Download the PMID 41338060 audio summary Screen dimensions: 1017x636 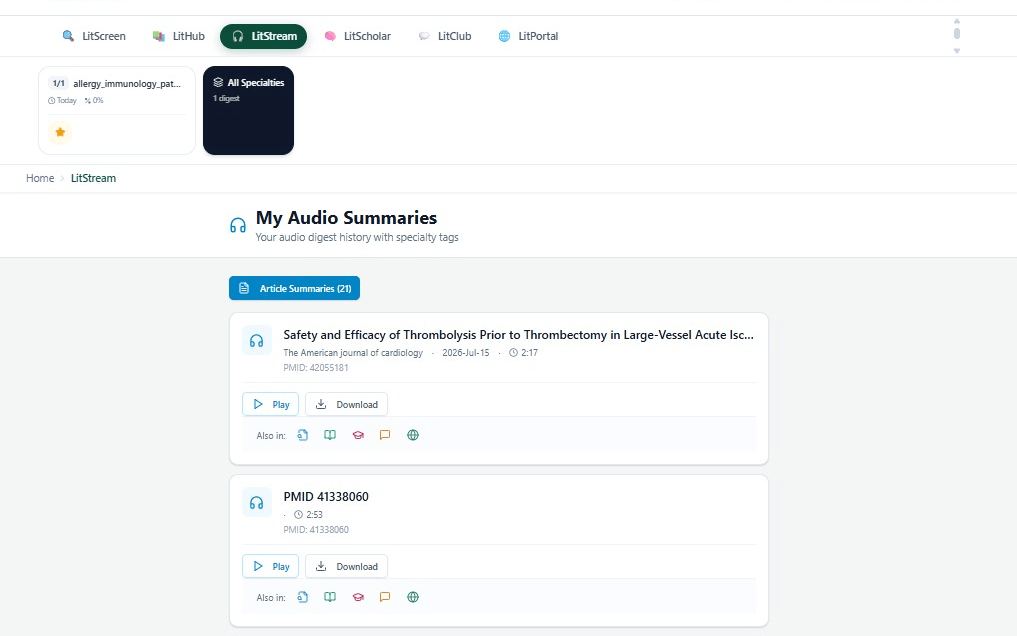click(x=346, y=567)
